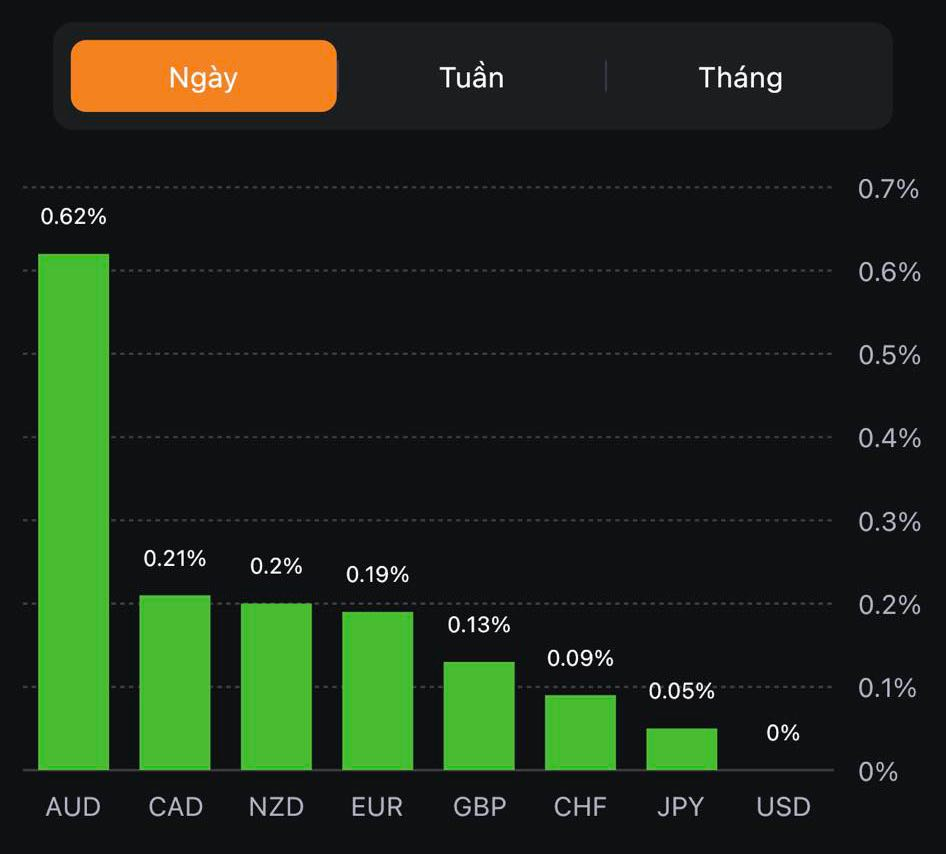Click the JPY bar
This screenshot has width=946, height=854.
[681, 749]
